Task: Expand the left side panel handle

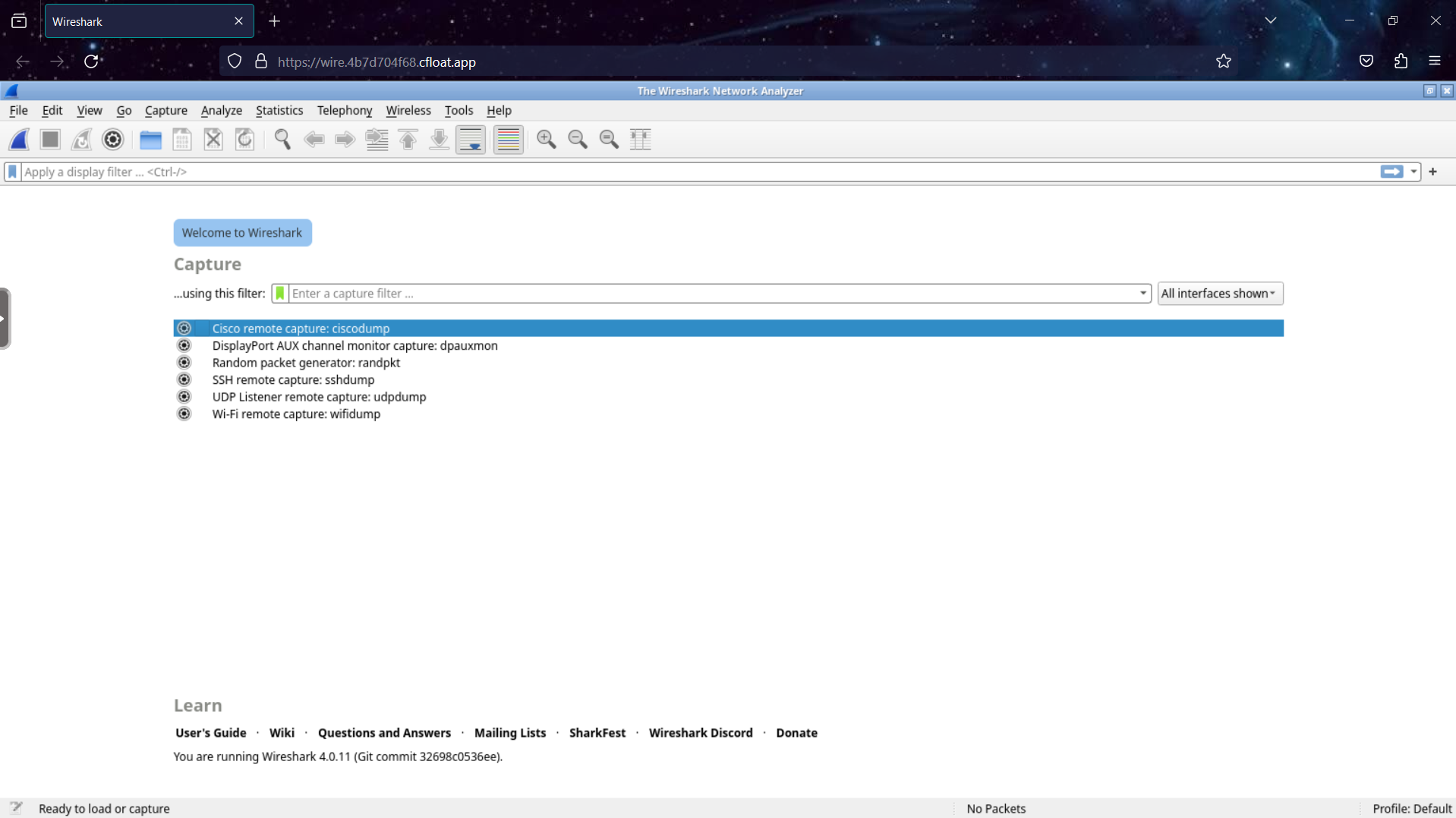Action: 5,319
